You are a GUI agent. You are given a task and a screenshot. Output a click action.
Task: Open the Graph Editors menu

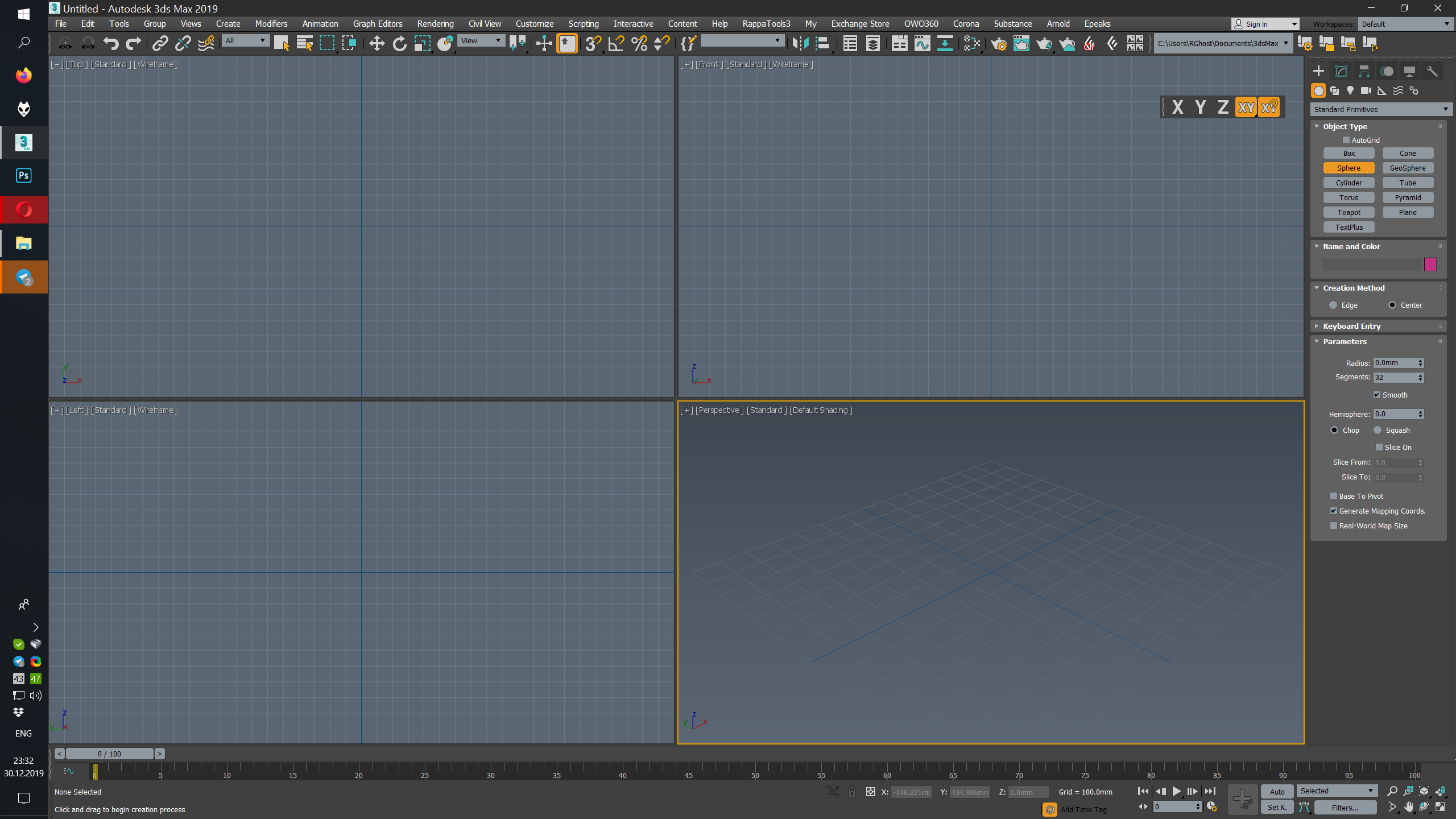(378, 24)
